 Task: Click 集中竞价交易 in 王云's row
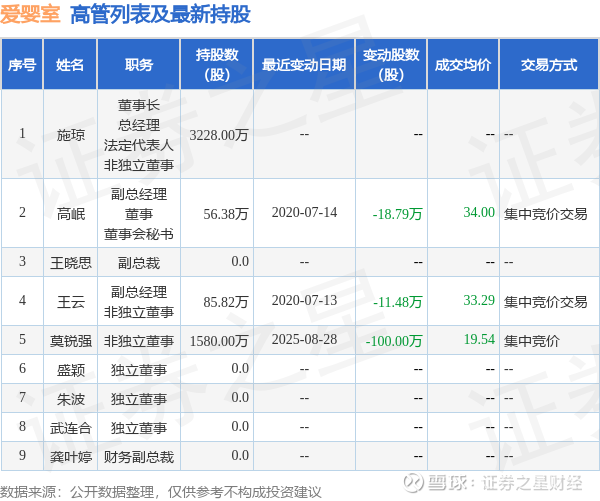click(546, 302)
